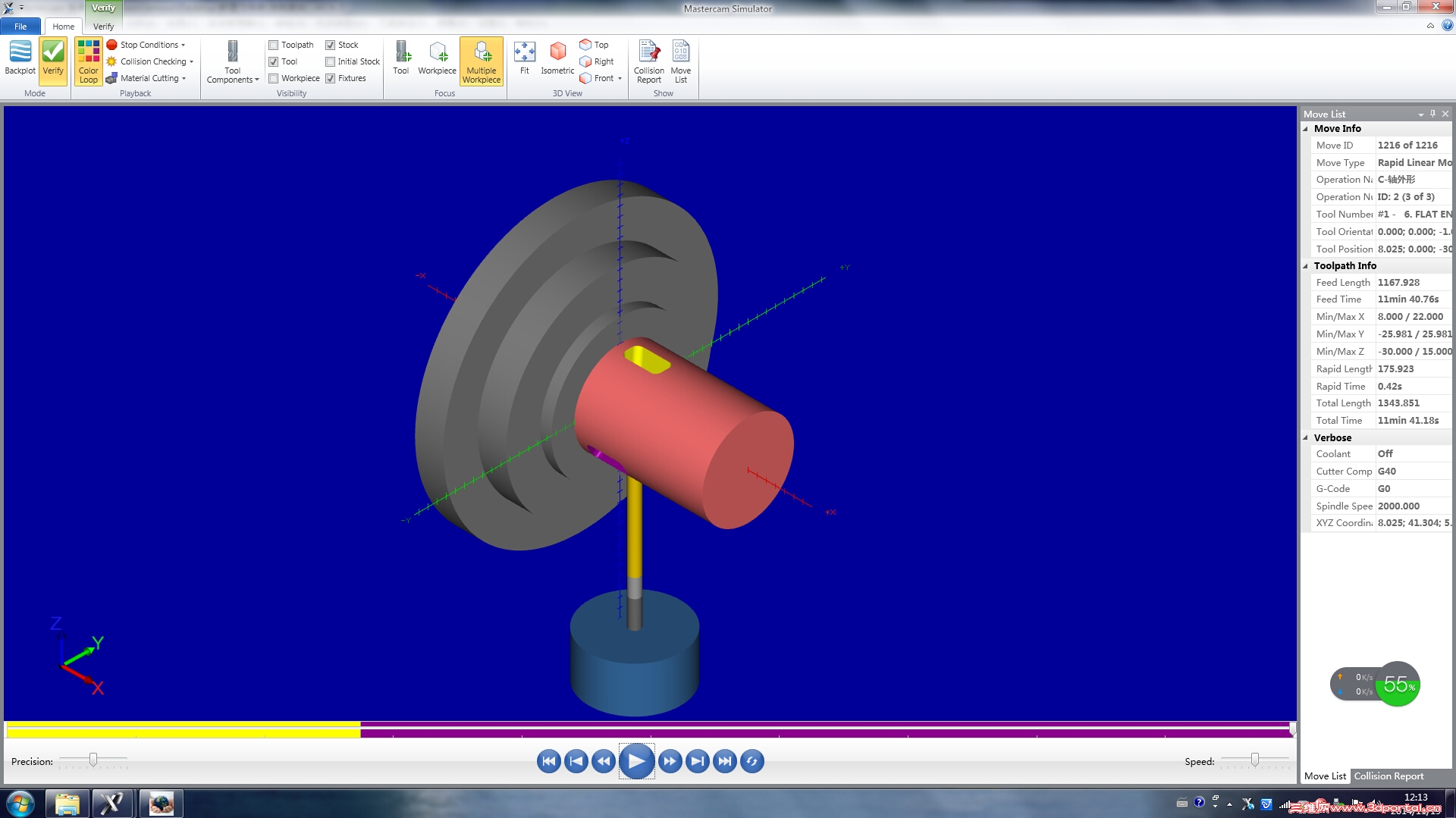1456x818 pixels.
Task: Uncheck the Tool visibility checkbox
Action: pyautogui.click(x=274, y=61)
